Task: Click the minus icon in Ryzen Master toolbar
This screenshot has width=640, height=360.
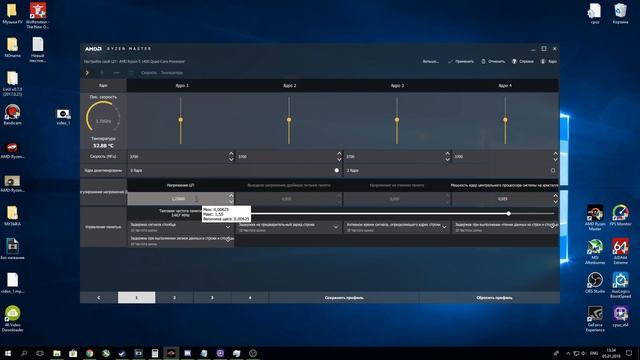Action: point(116,73)
